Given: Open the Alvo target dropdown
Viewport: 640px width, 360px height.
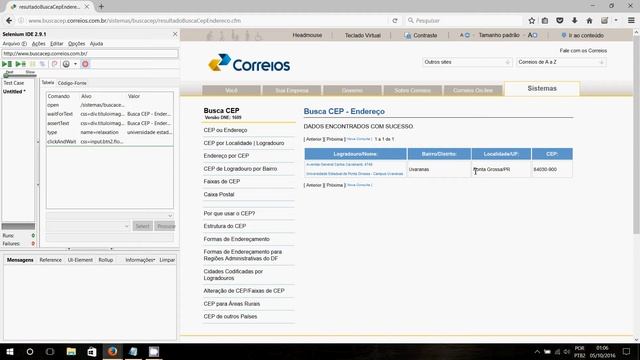Looking at the screenshot, I should (88, 226).
